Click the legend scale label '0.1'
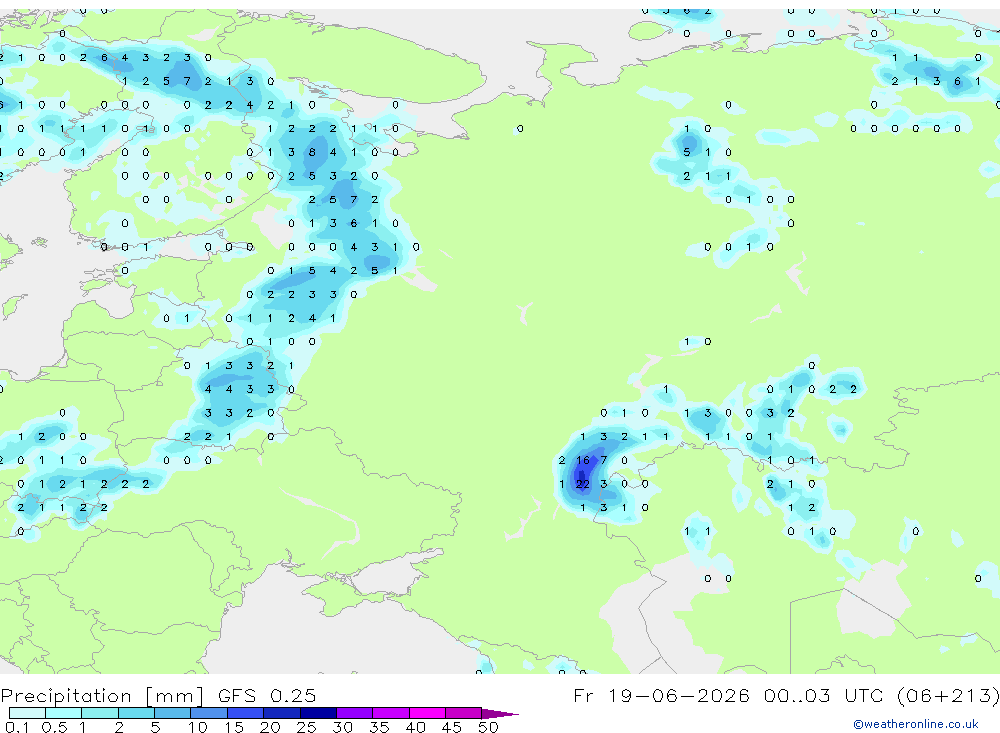1000x733 pixels. point(17,727)
